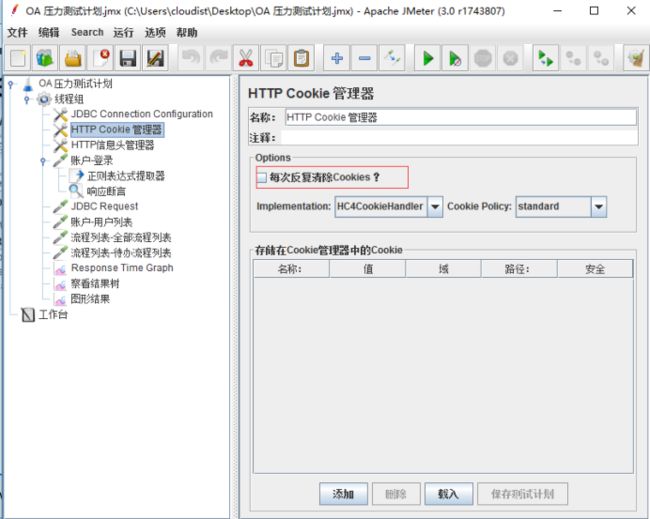Click the Copy toolbar icon

pos(274,58)
